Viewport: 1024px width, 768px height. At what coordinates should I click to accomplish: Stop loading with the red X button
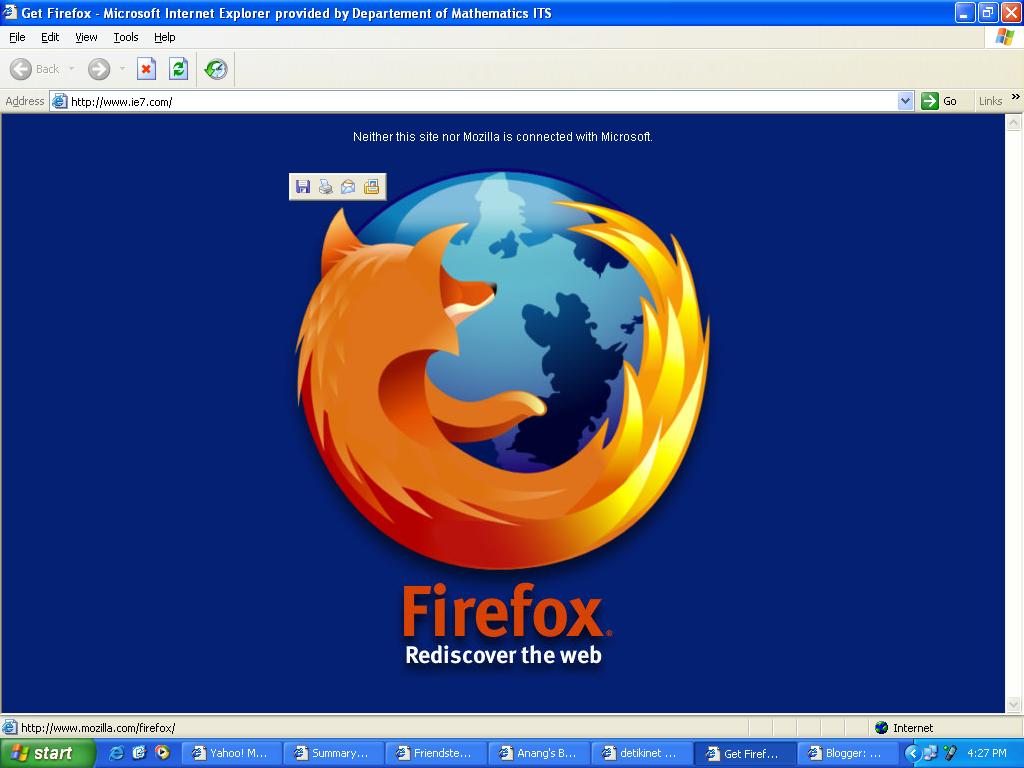pyautogui.click(x=146, y=69)
